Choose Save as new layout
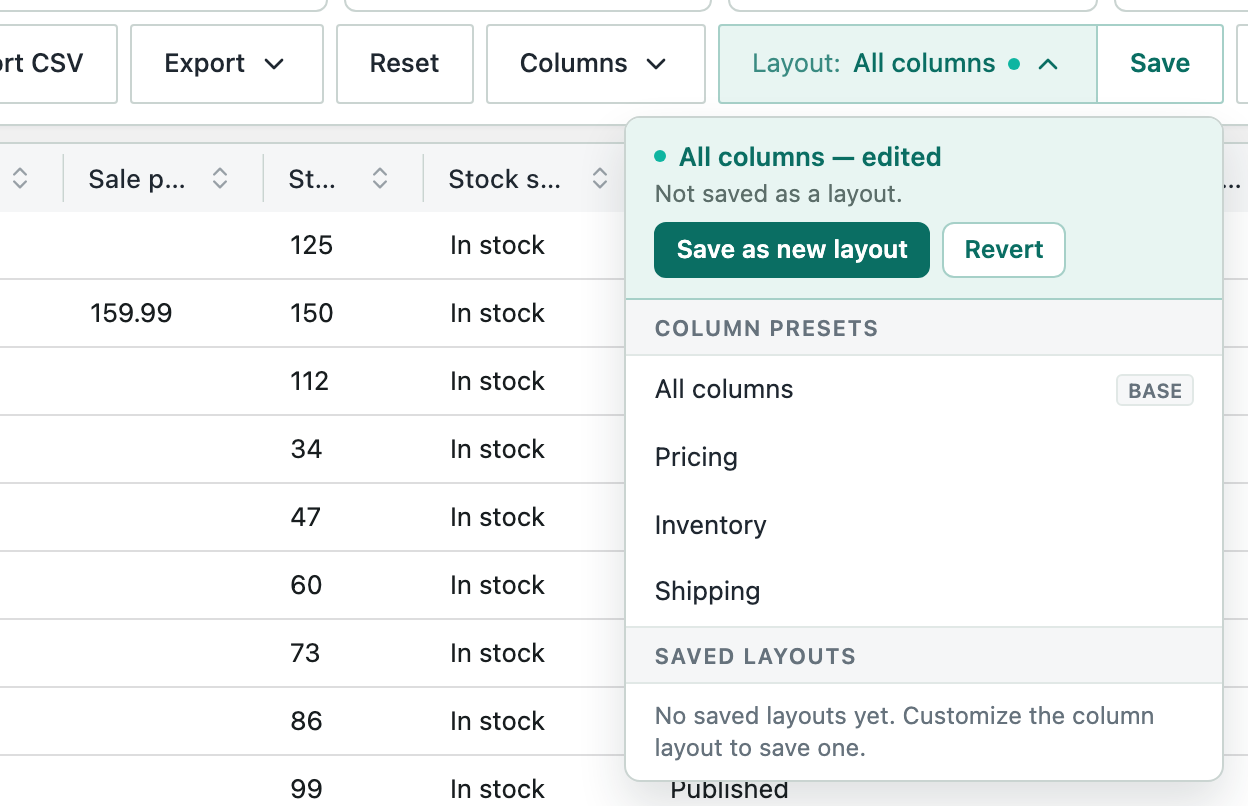 [792, 250]
